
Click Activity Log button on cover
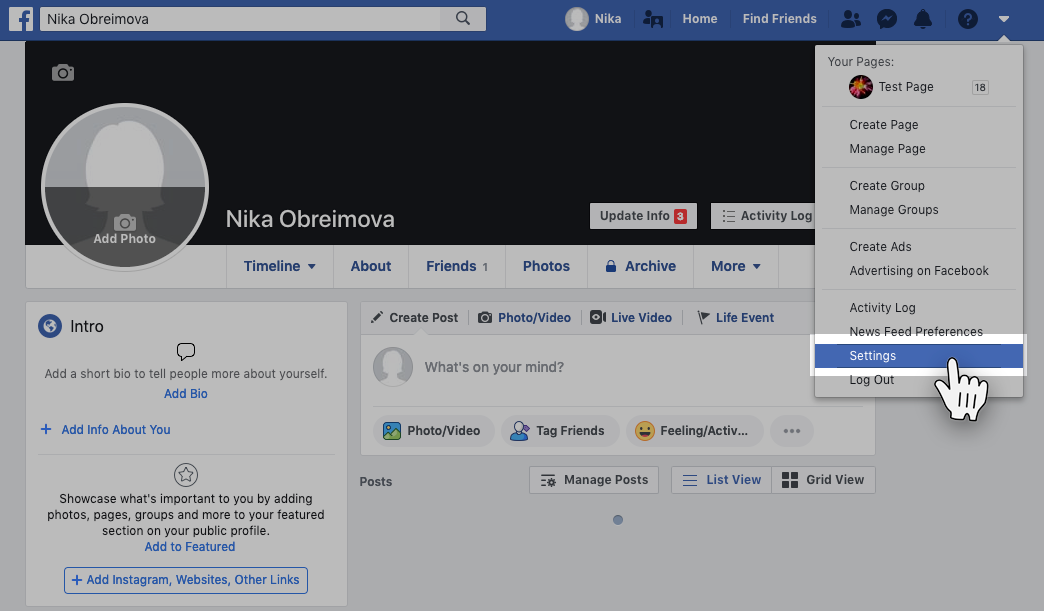pyautogui.click(x=763, y=216)
